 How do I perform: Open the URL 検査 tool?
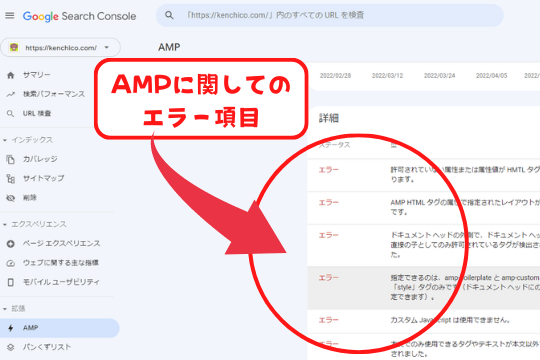point(37,113)
